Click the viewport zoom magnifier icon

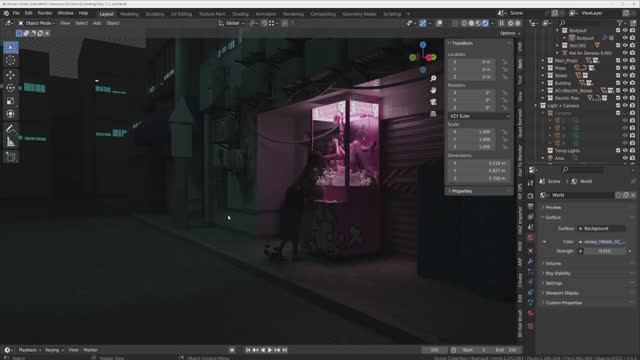pyautogui.click(x=433, y=78)
